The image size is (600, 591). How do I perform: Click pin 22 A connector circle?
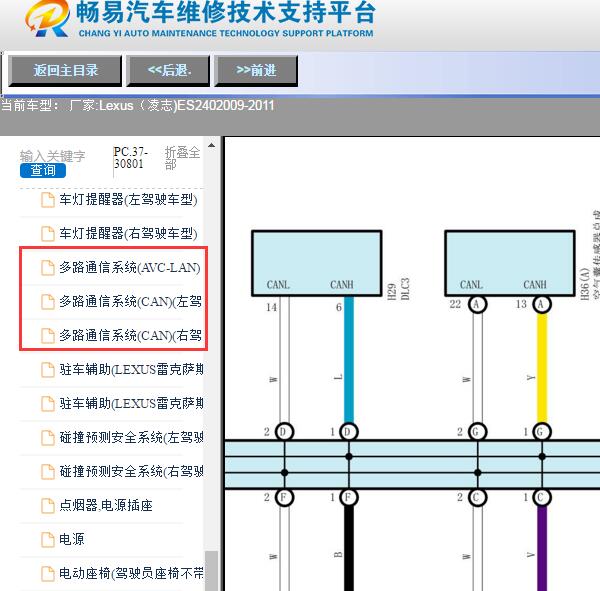pos(477,305)
